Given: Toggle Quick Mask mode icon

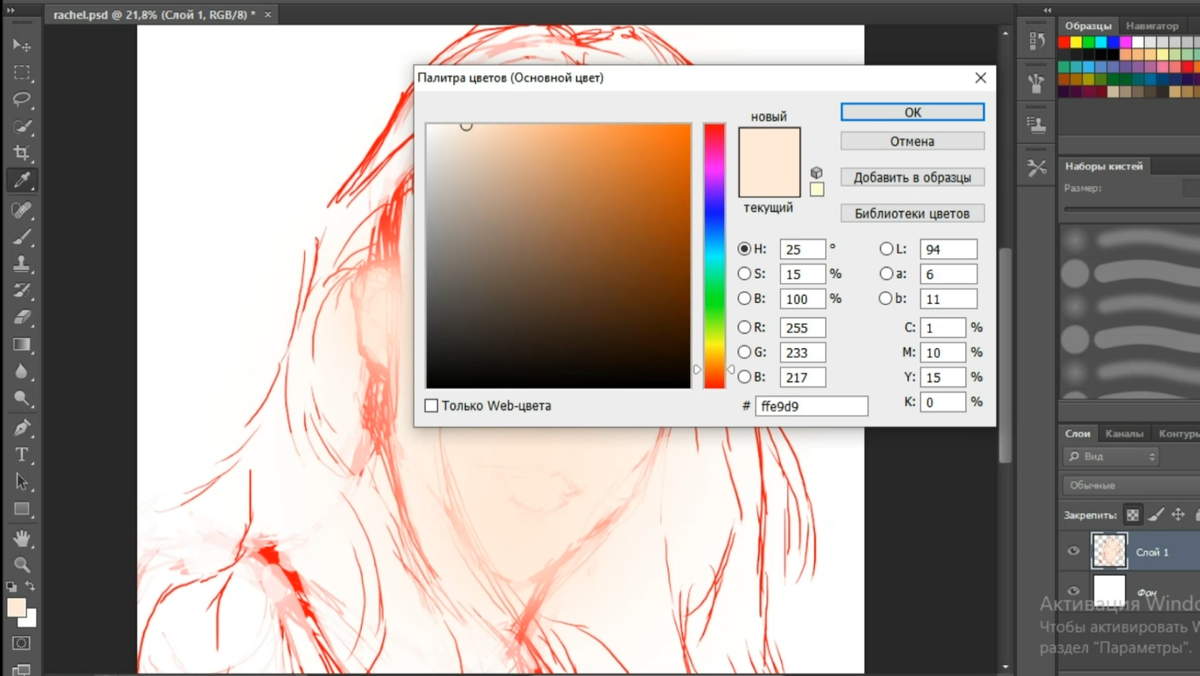Looking at the screenshot, I should tap(21, 643).
